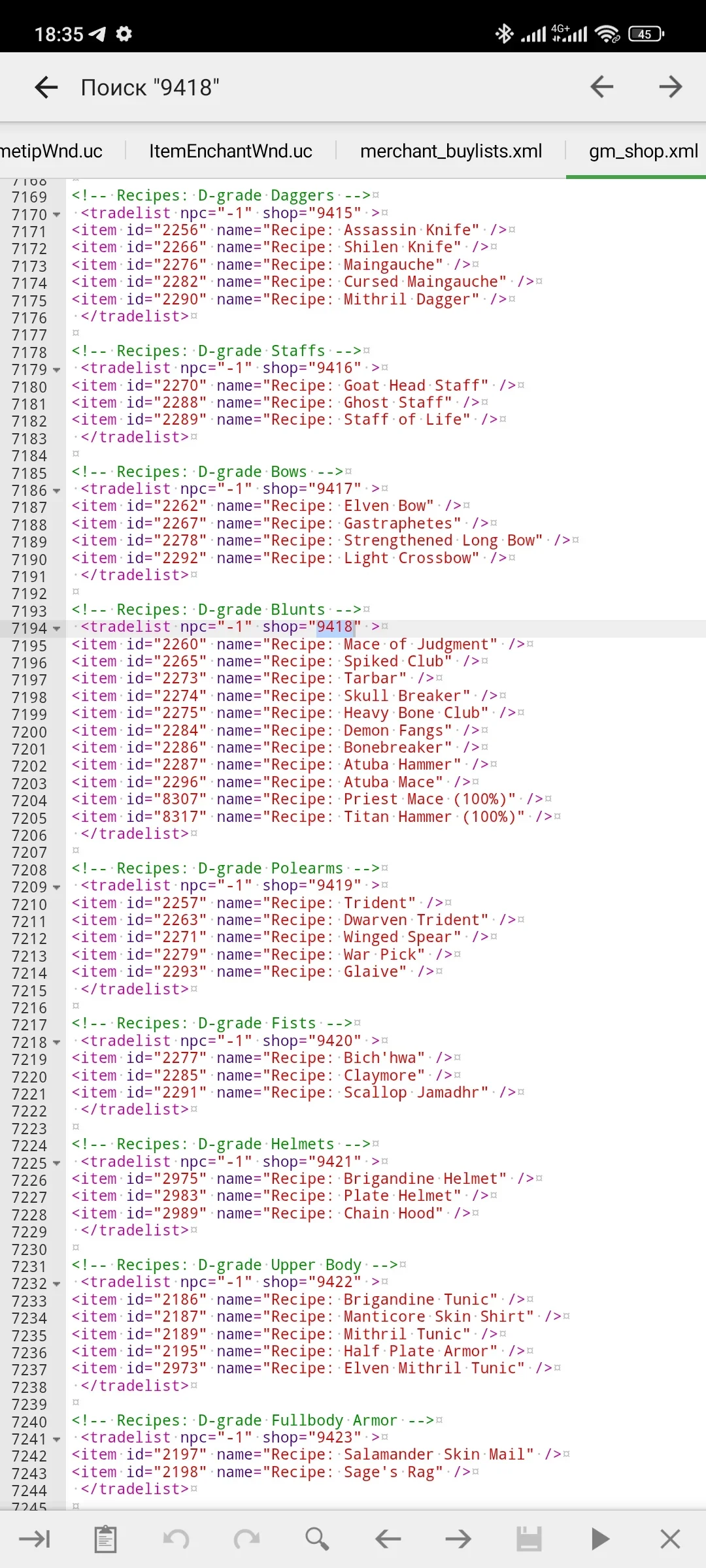The width and height of the screenshot is (706, 1568).
Task: Tap the clipboard paste icon
Action: pos(105,1539)
